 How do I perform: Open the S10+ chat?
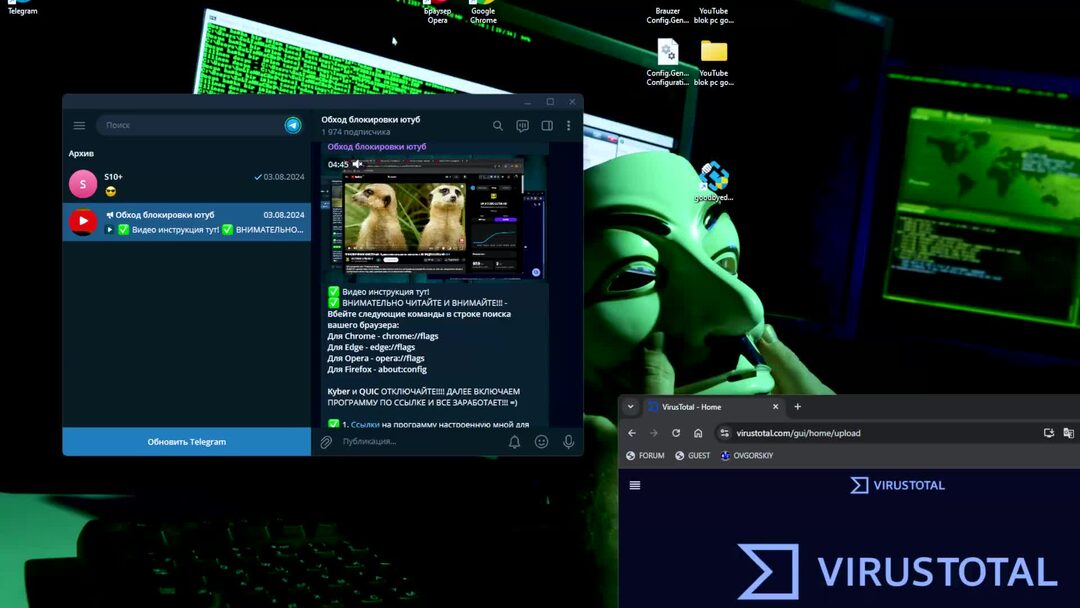click(187, 184)
